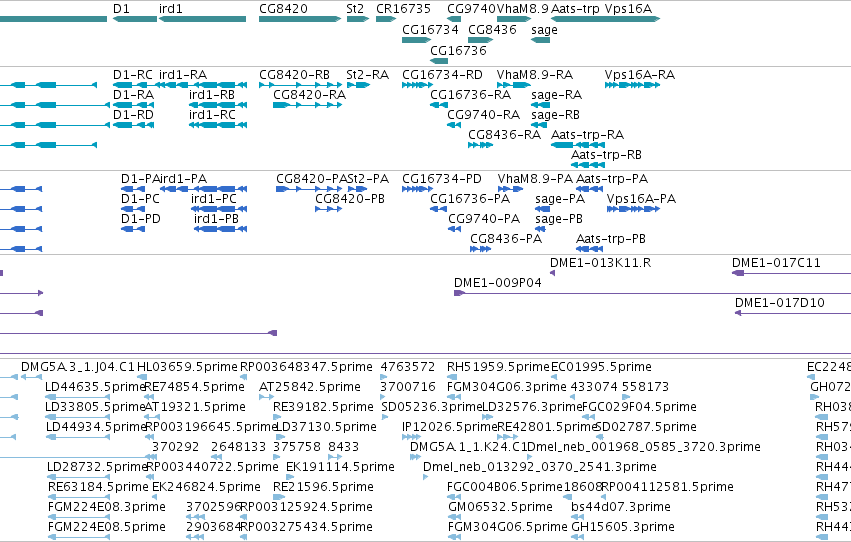This screenshot has width=851, height=542.
Task: Open the ird1-RC transcript label
Action: (212, 114)
